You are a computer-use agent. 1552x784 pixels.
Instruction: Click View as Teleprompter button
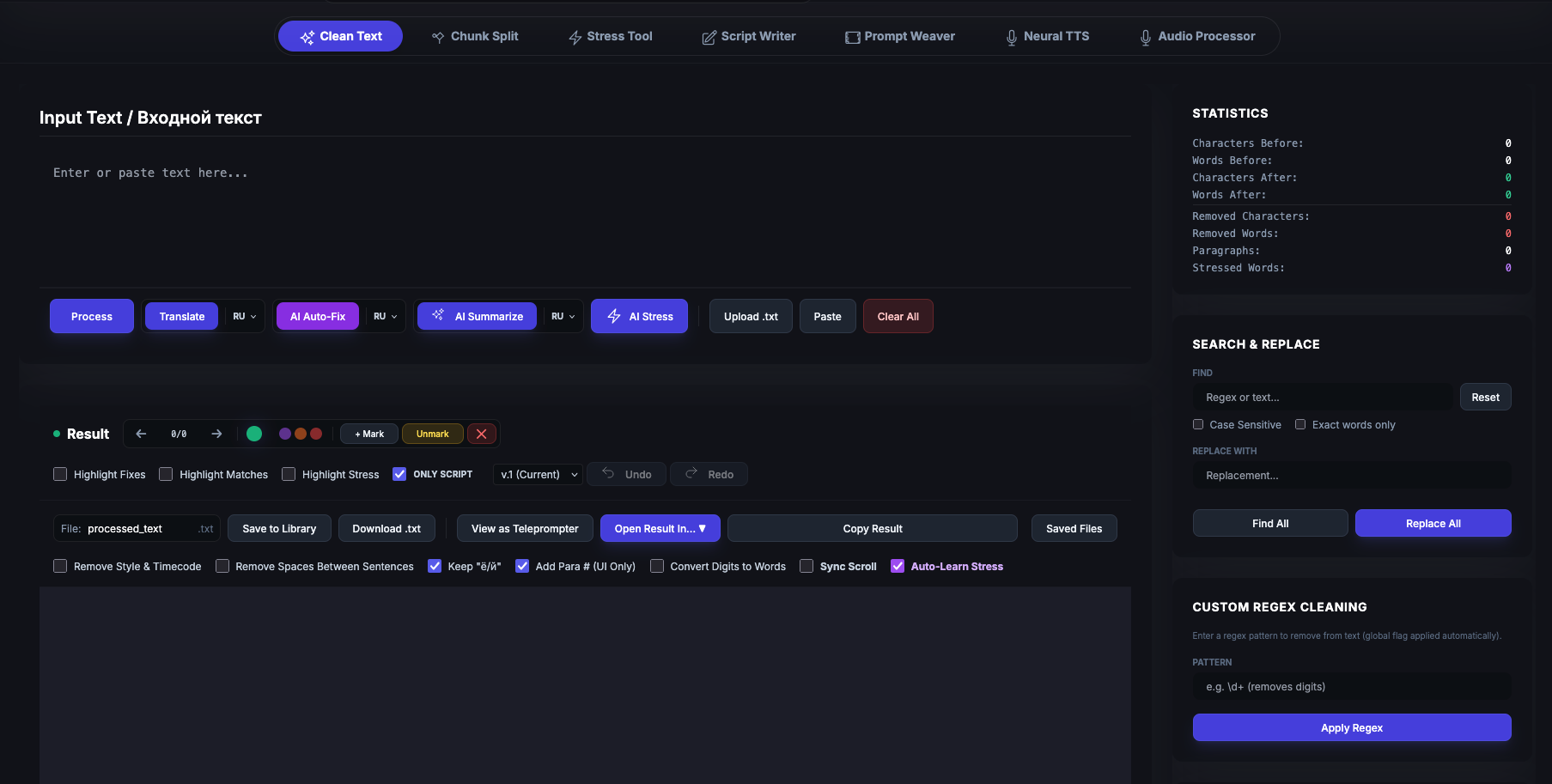[525, 528]
